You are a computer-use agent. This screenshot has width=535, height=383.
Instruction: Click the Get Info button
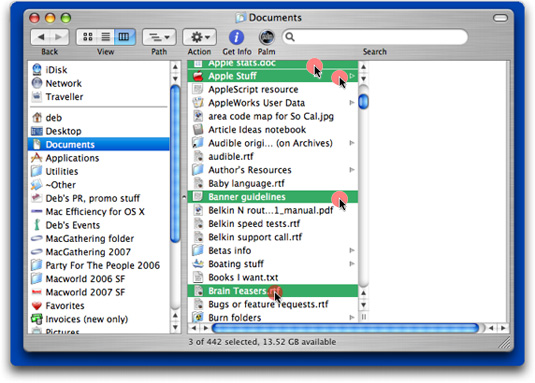tap(236, 37)
